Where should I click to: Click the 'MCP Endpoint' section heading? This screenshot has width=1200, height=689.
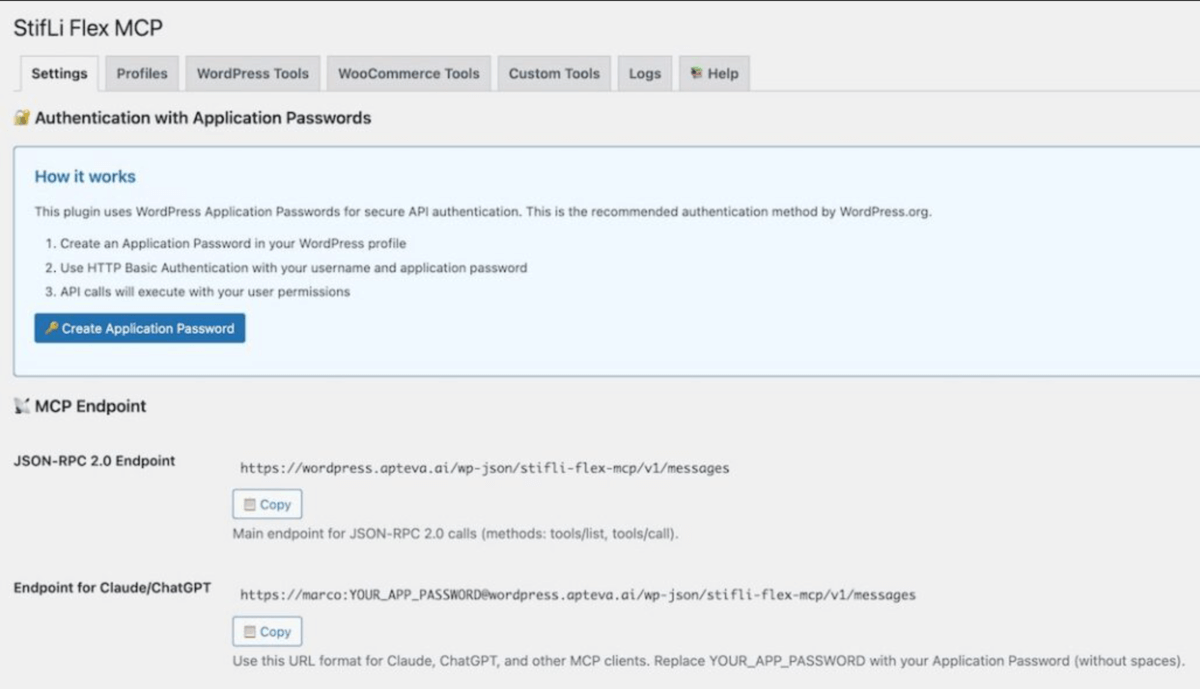point(91,406)
